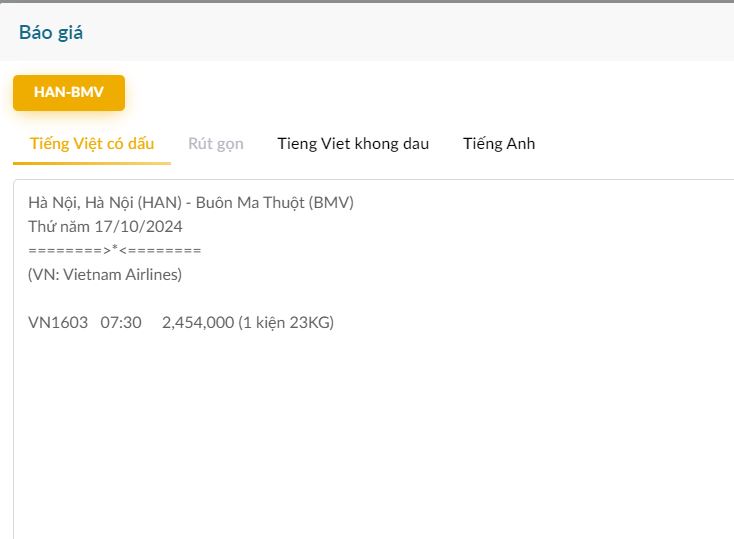
Task: Click the 2,454,000 price
Action: pyautogui.click(x=197, y=322)
